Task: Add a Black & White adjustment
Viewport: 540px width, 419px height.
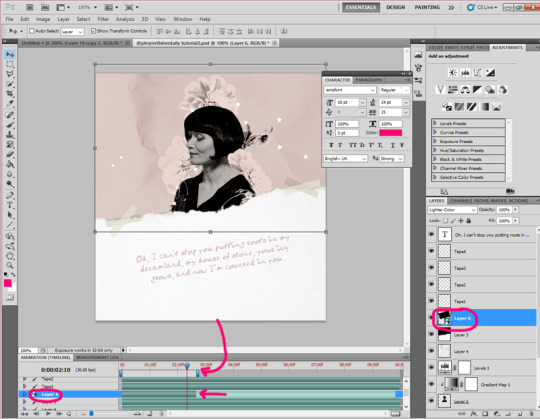Action: point(477,90)
